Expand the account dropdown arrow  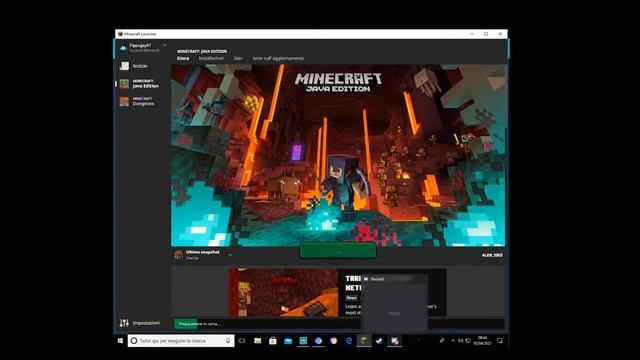(x=164, y=45)
